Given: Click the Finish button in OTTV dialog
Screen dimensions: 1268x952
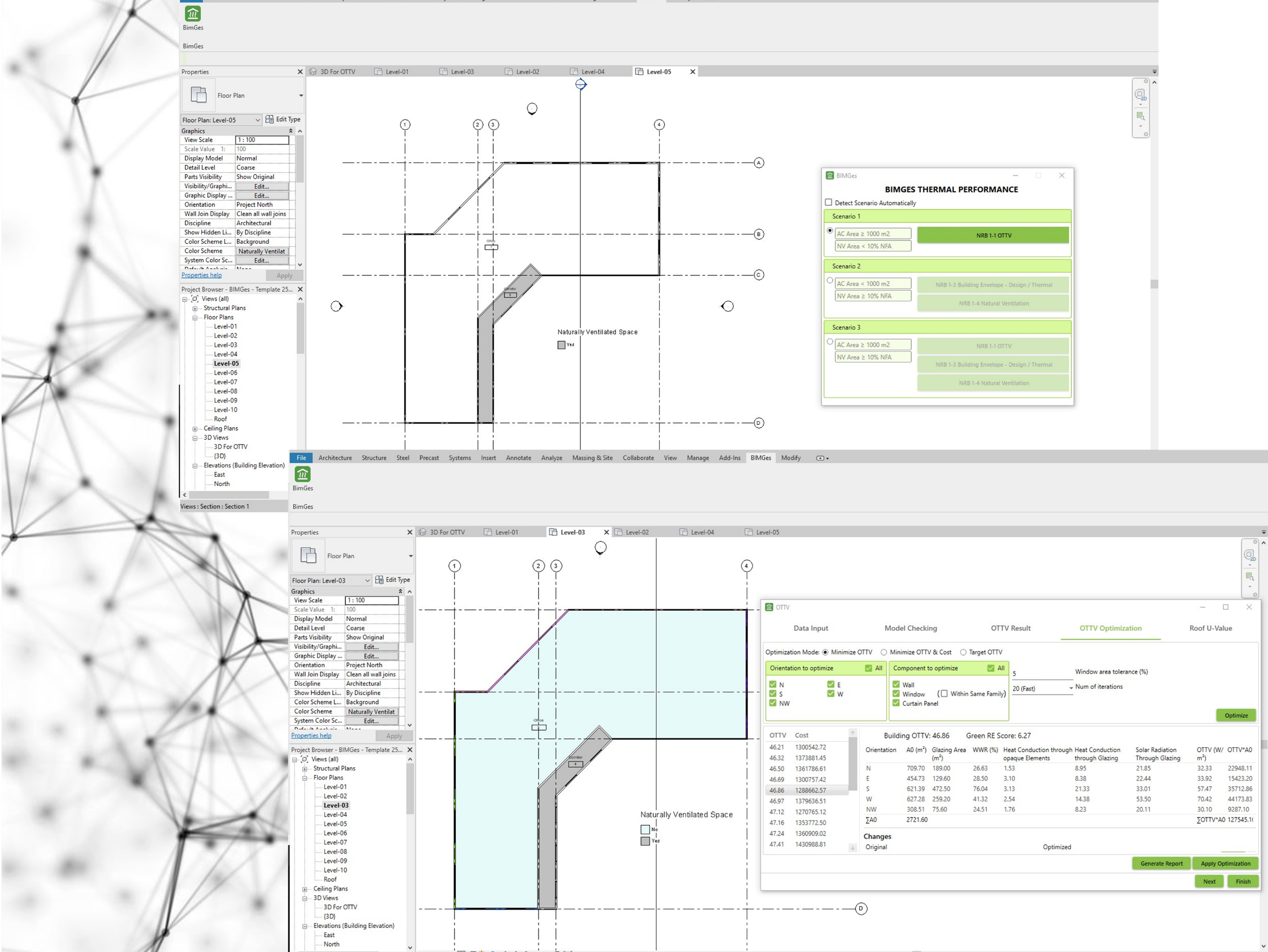Looking at the screenshot, I should [x=1243, y=881].
